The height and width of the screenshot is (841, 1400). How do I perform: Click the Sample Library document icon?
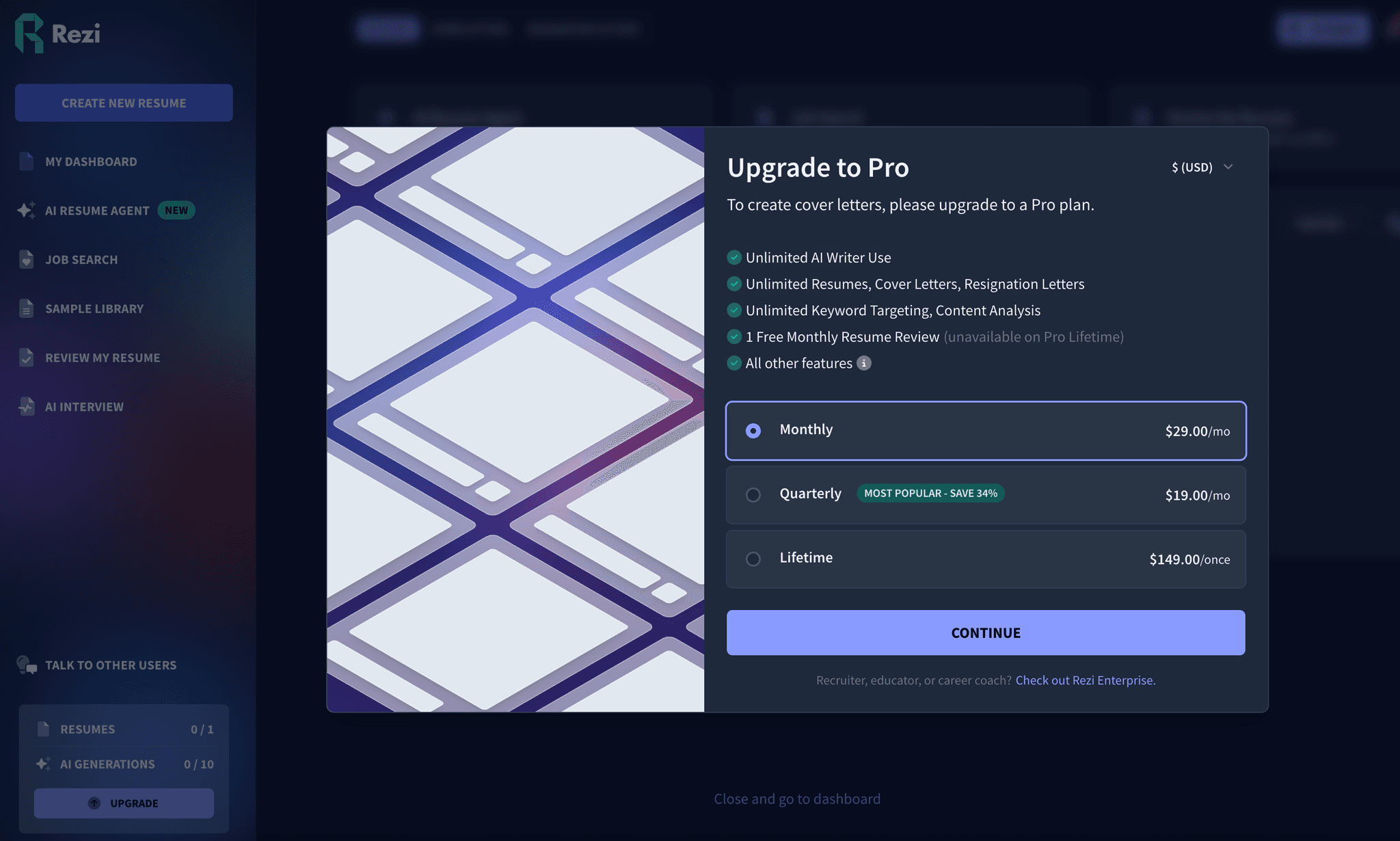[x=26, y=308]
